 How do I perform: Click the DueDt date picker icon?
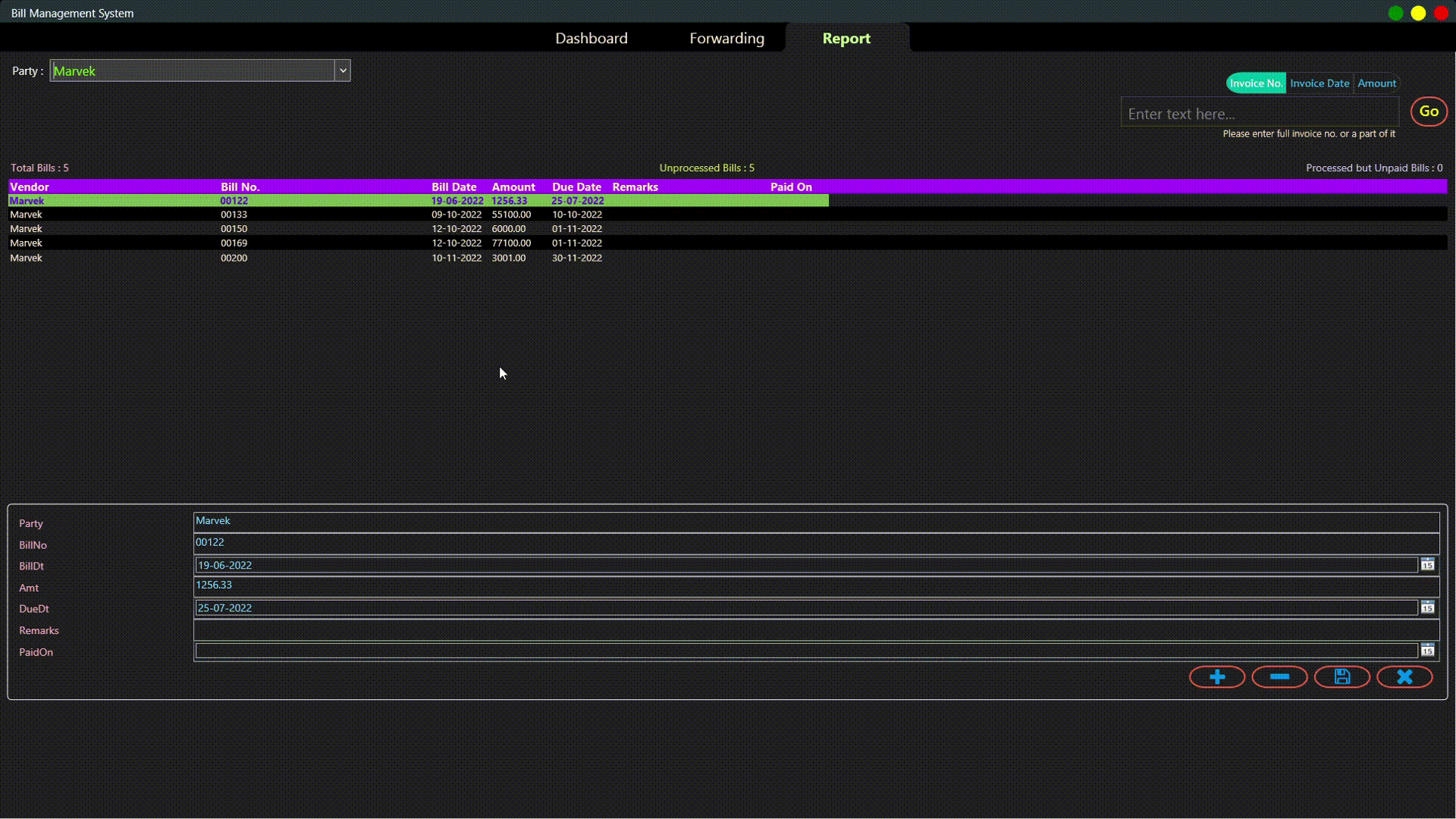1428,607
